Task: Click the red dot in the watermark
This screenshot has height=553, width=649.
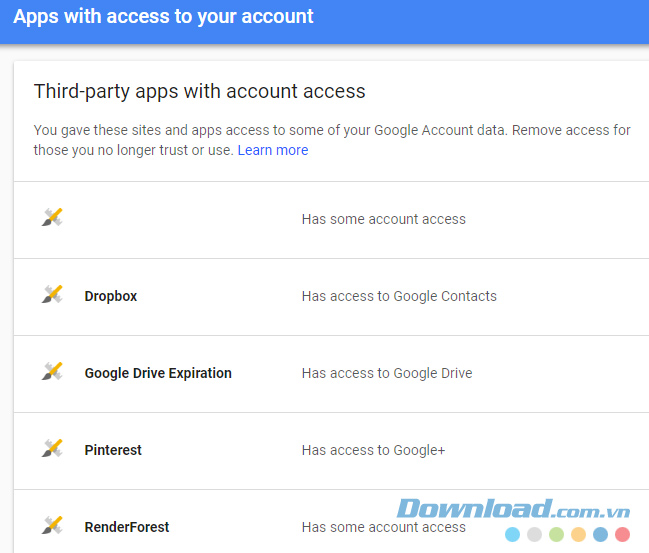Action: (x=622, y=535)
